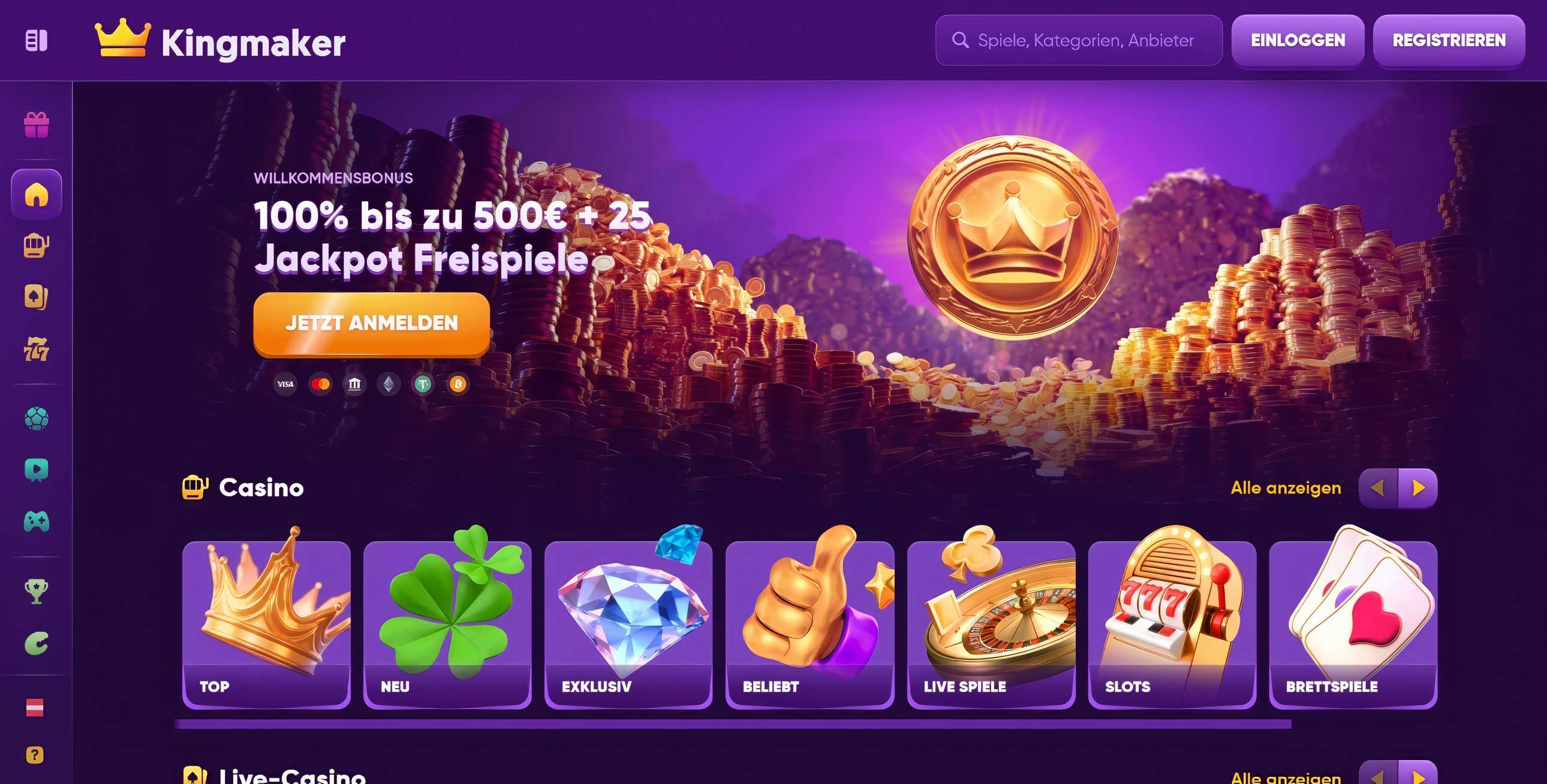1547x784 pixels.
Task: Click the 777 slots sidebar icon
Action: click(37, 349)
